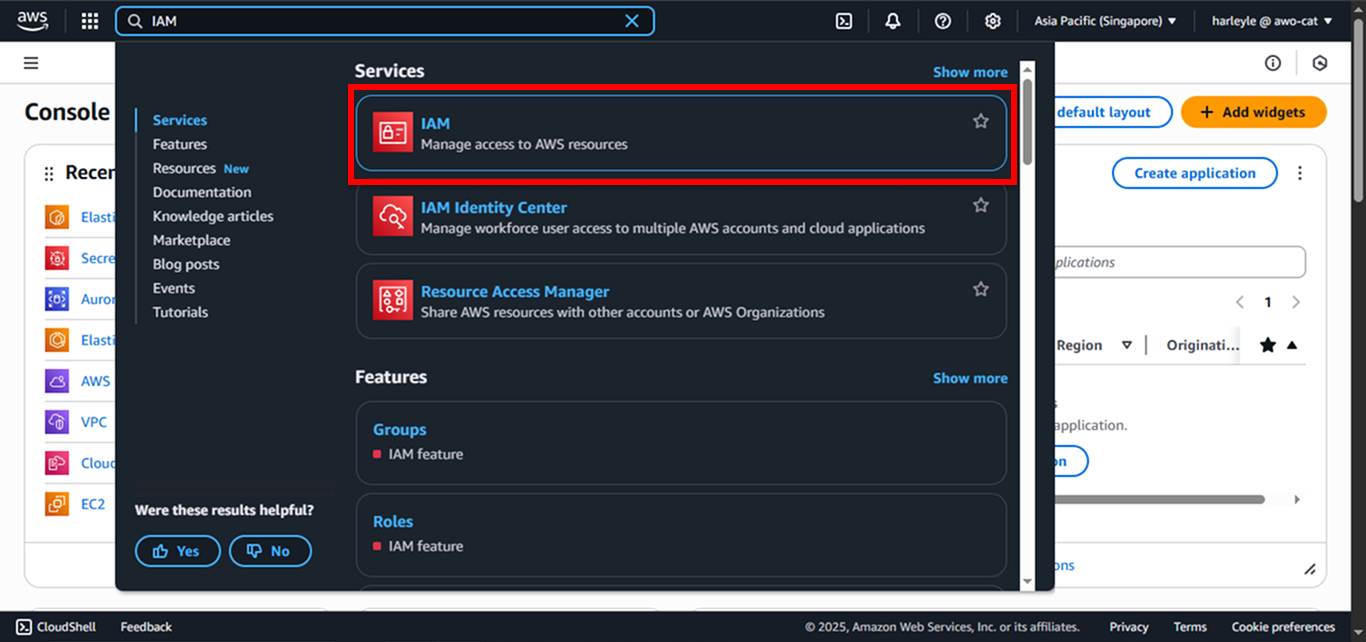Click into the IAM search field

(385, 21)
